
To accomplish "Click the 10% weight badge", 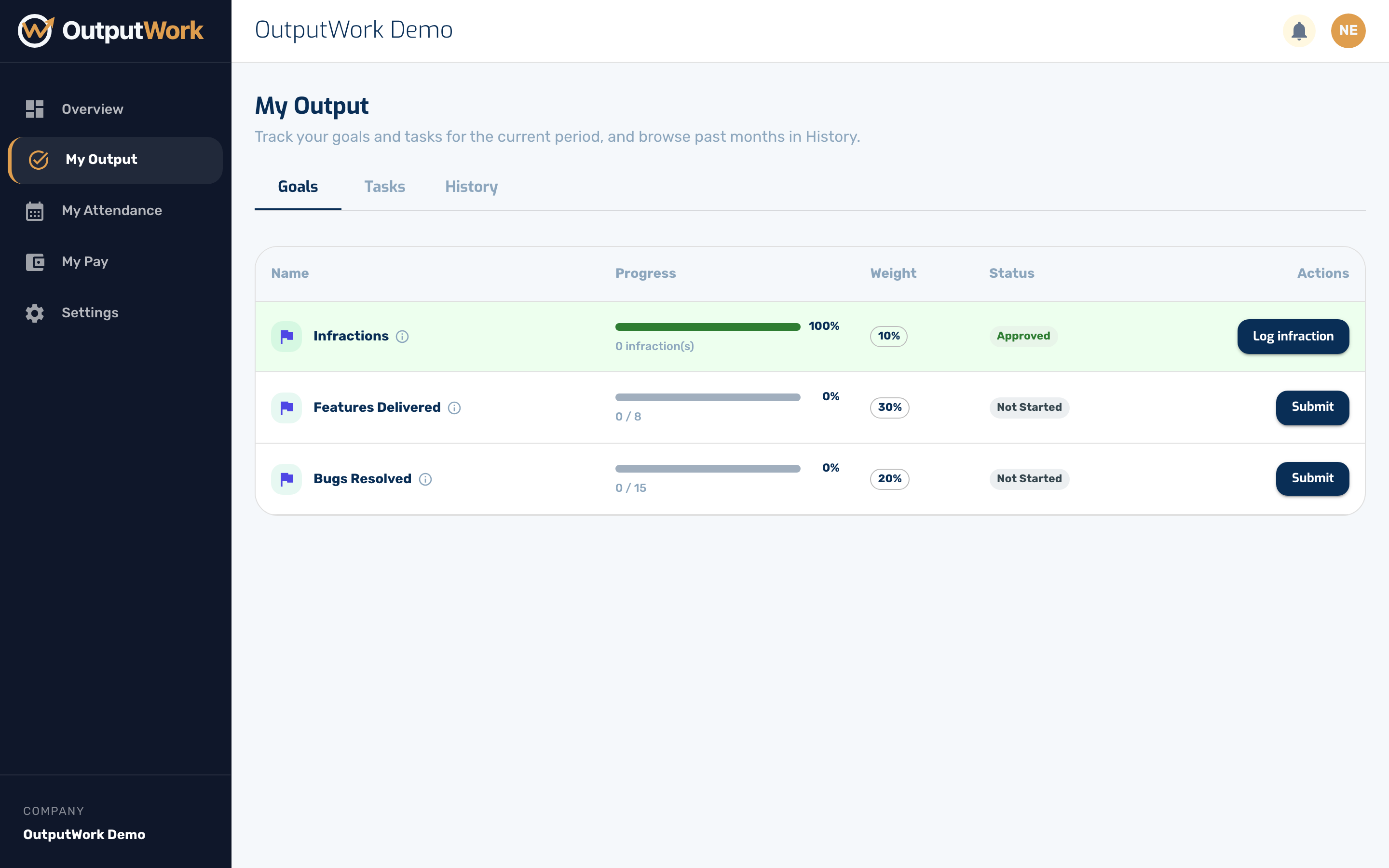I will 888,337.
